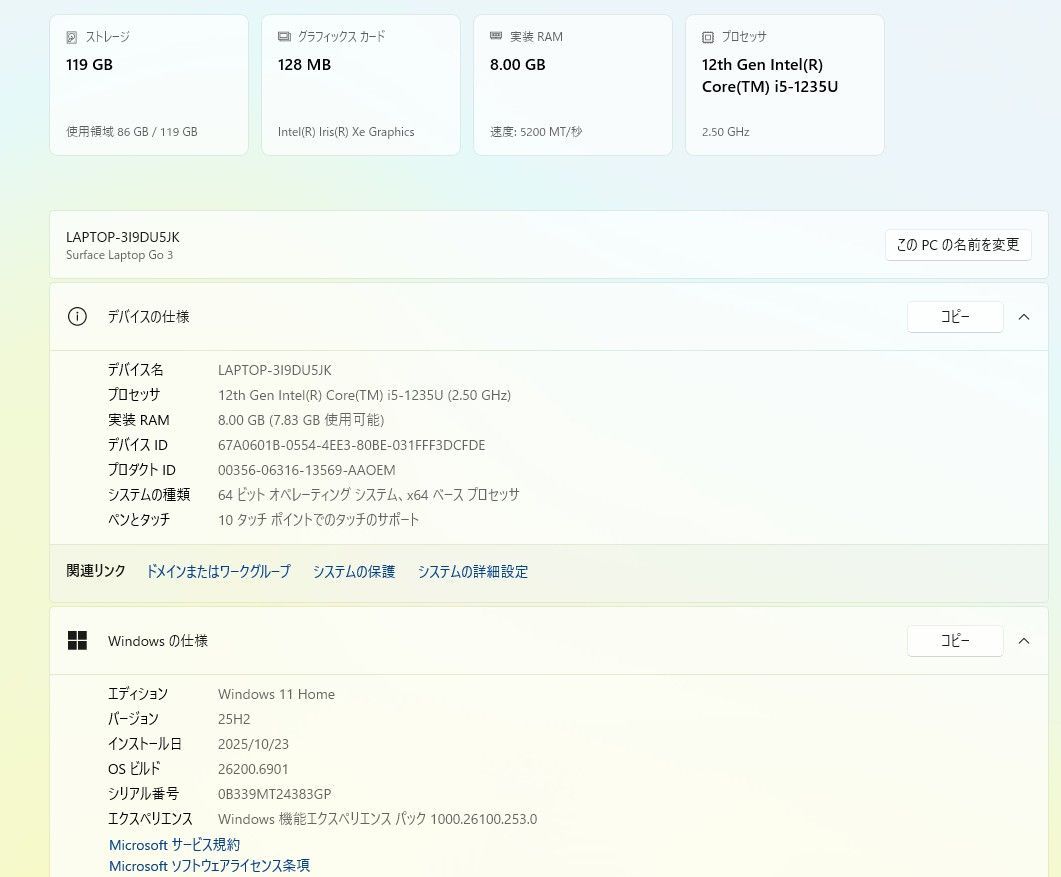Collapse the デバイスの仕様 section chevron
The height and width of the screenshot is (877, 1061).
(1023, 317)
